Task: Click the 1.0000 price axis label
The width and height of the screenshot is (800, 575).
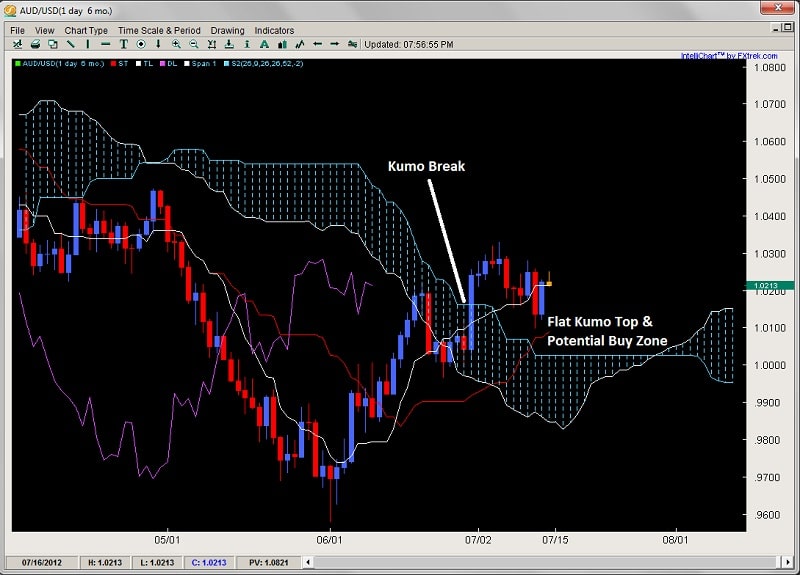Action: point(770,365)
